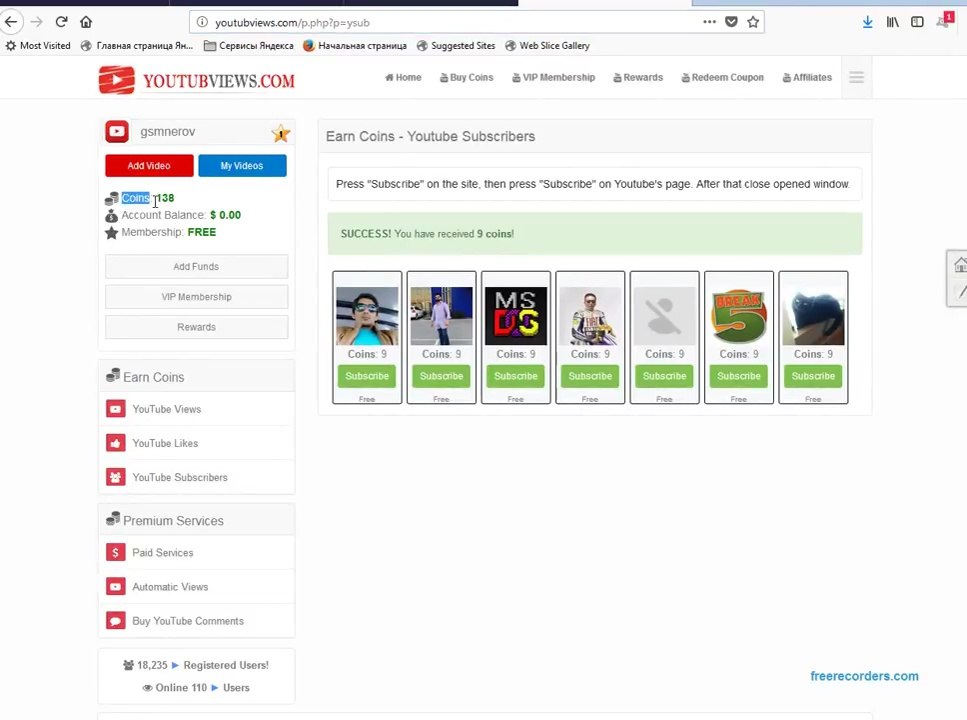
Task: Save page to Pocket icon
Action: [x=731, y=22]
